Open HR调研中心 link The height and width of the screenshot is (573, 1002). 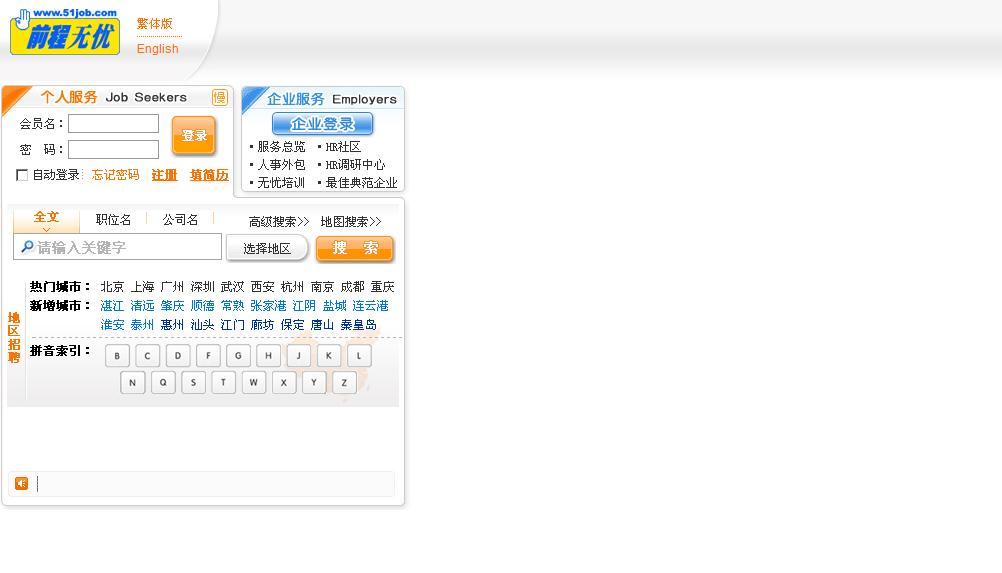coord(355,165)
